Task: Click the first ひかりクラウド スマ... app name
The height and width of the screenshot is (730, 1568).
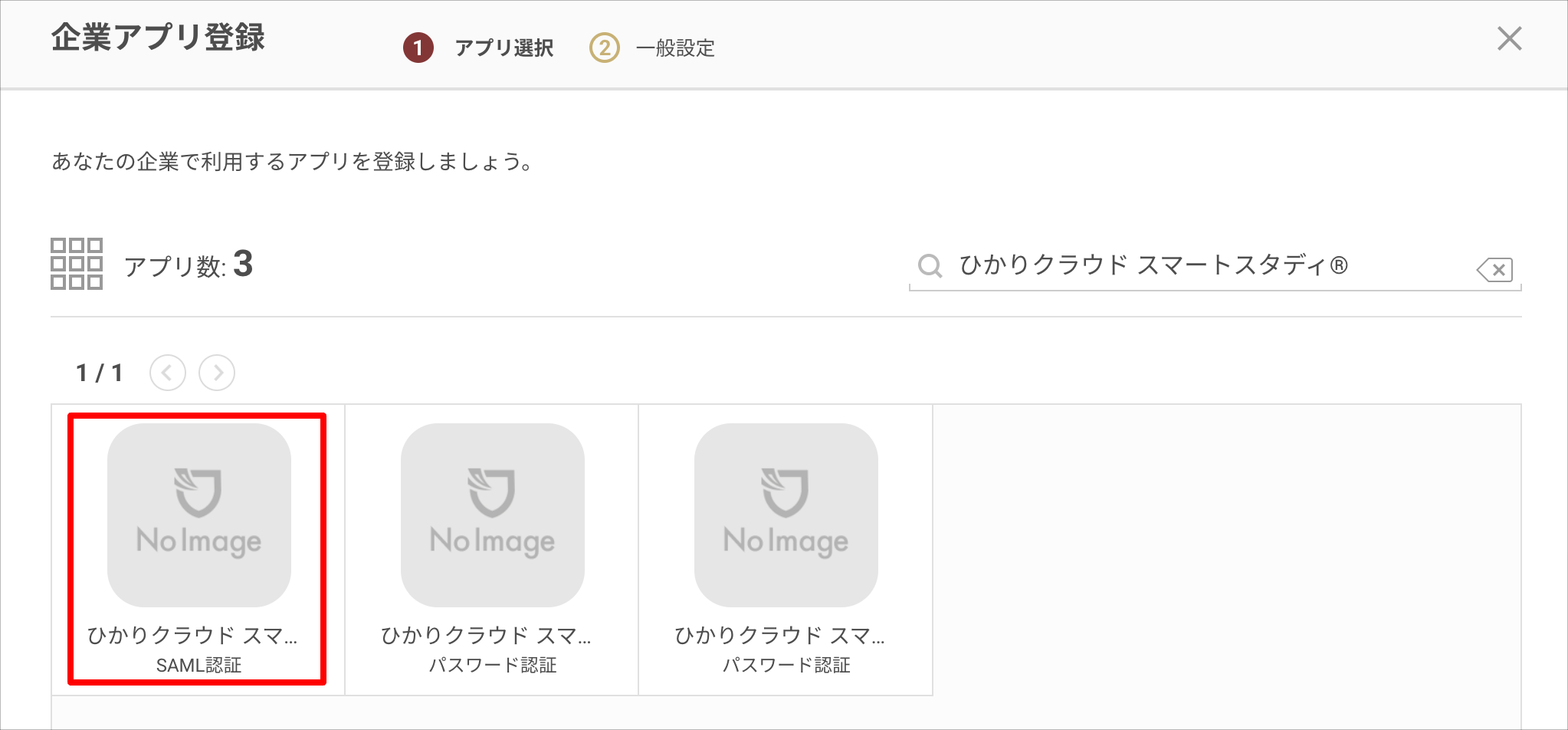Action: coord(192,635)
